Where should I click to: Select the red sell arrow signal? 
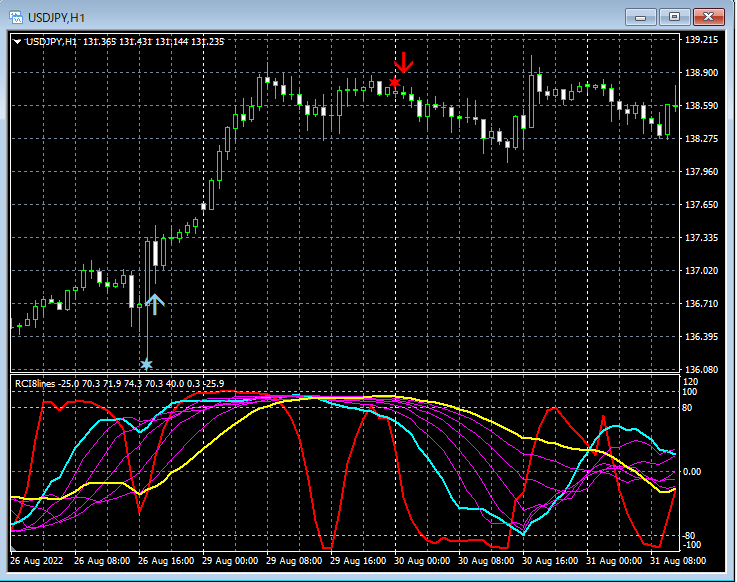tap(403, 63)
